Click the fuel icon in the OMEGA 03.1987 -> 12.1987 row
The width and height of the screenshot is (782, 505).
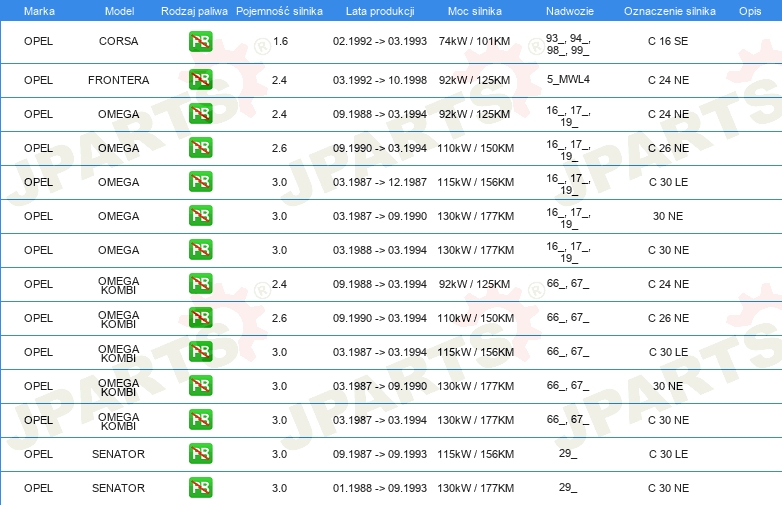click(200, 181)
